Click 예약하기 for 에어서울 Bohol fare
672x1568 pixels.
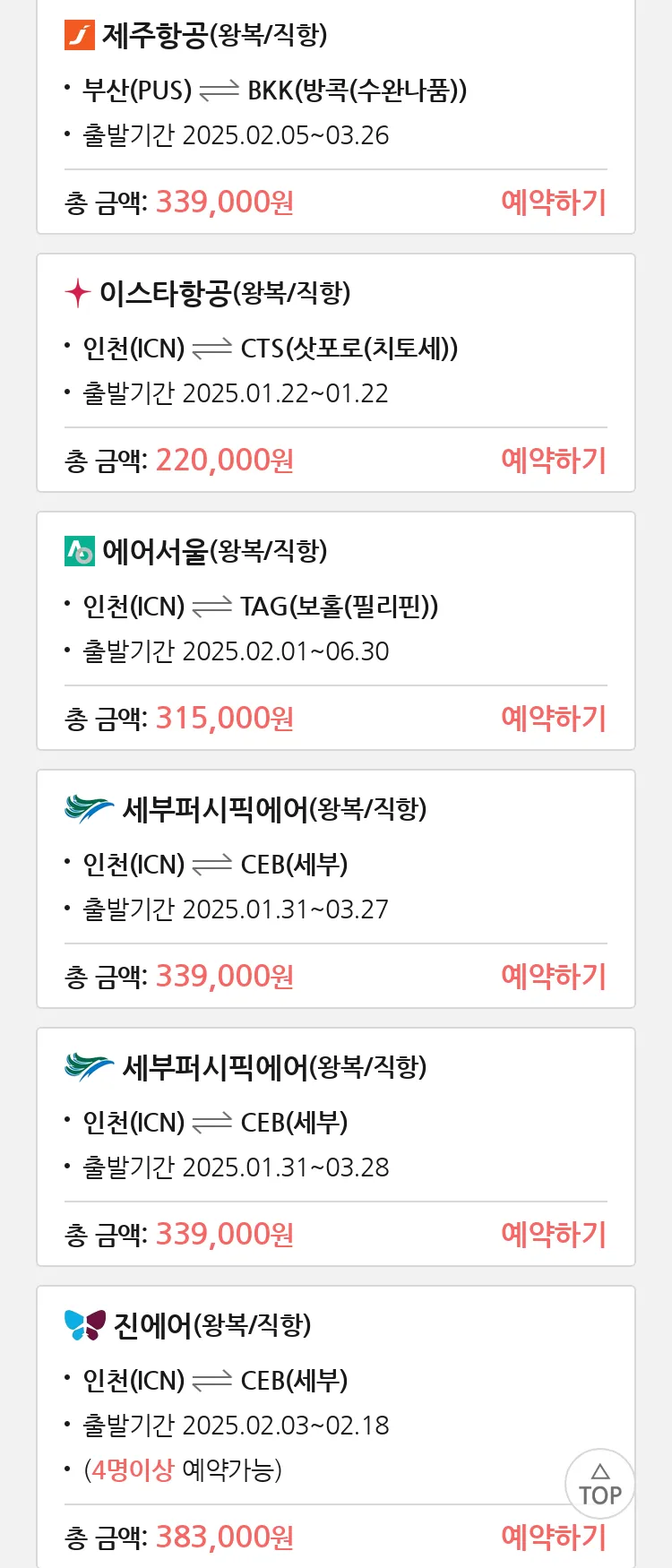coord(554,719)
